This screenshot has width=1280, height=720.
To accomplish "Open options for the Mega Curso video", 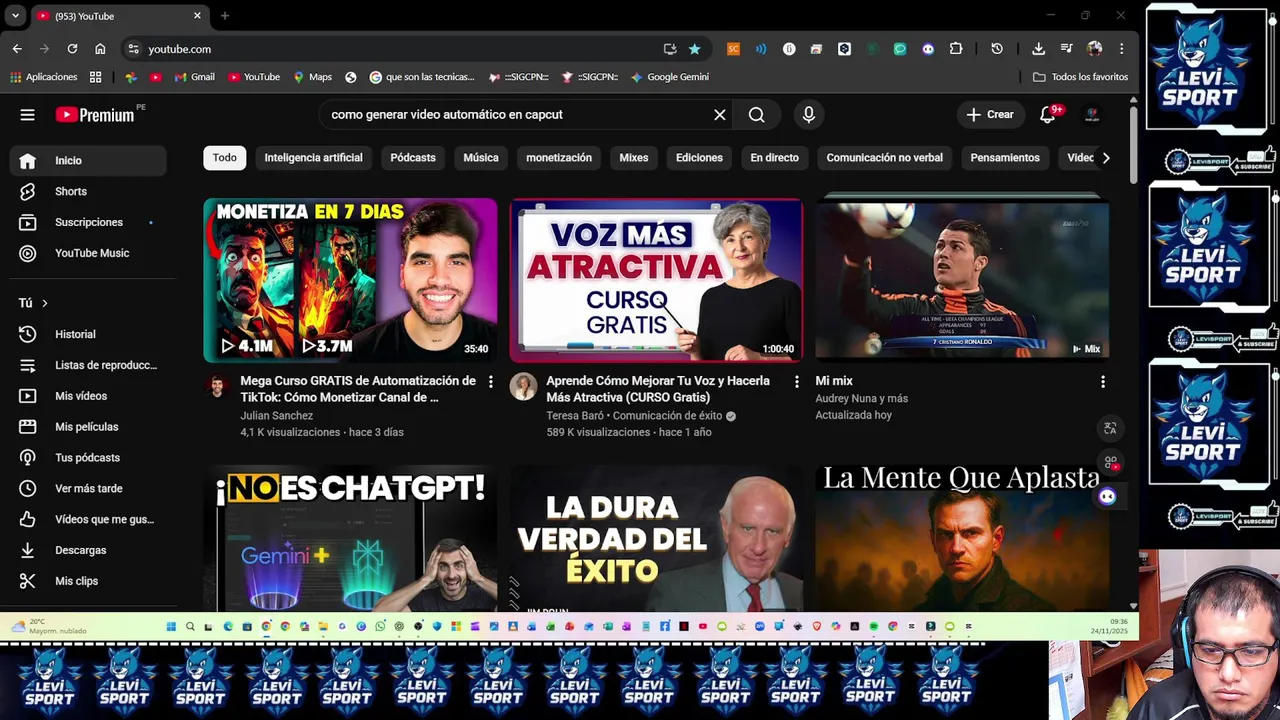I will [490, 382].
